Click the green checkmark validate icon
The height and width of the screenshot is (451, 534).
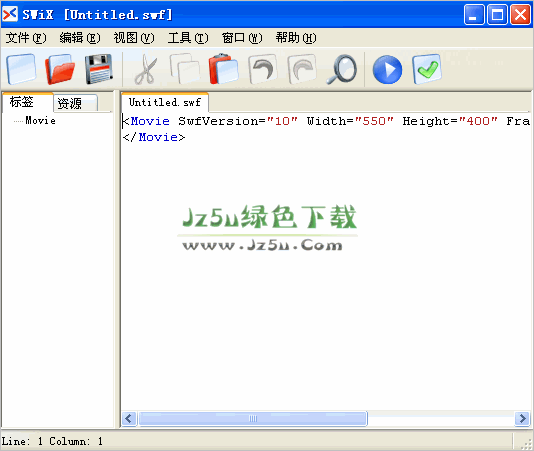(427, 69)
